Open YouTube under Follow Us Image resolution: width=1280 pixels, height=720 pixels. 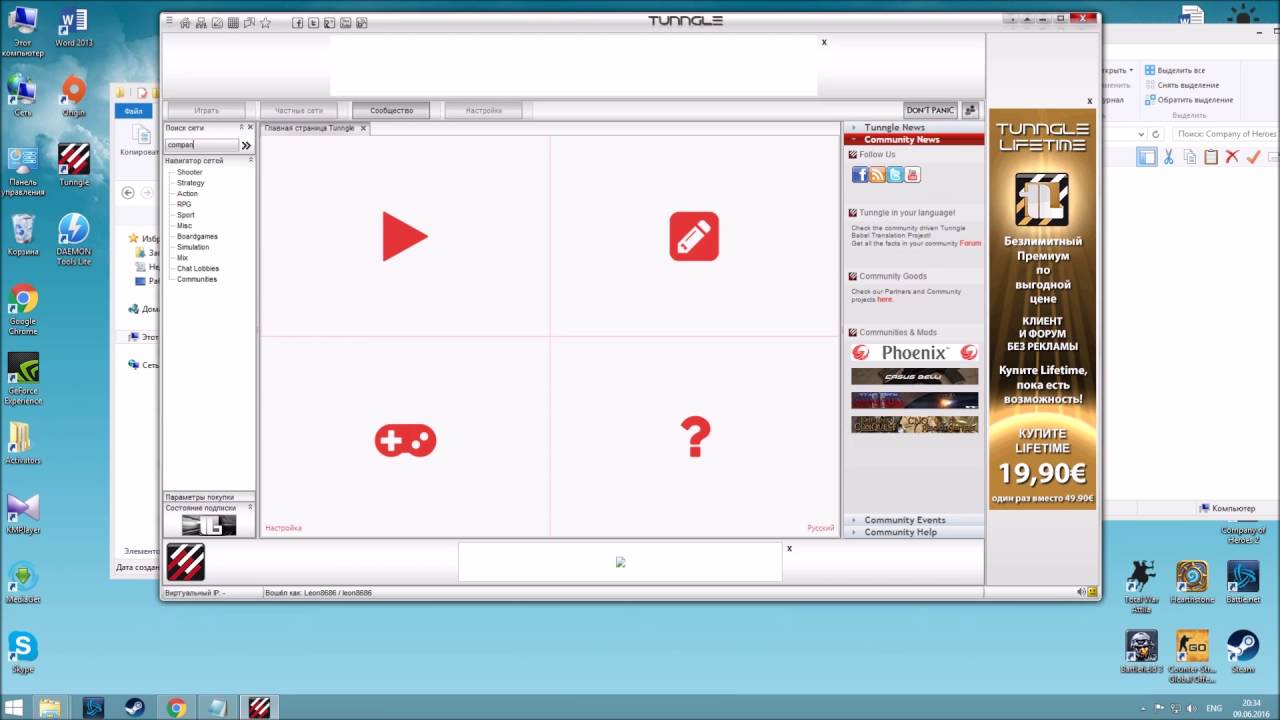(912, 175)
